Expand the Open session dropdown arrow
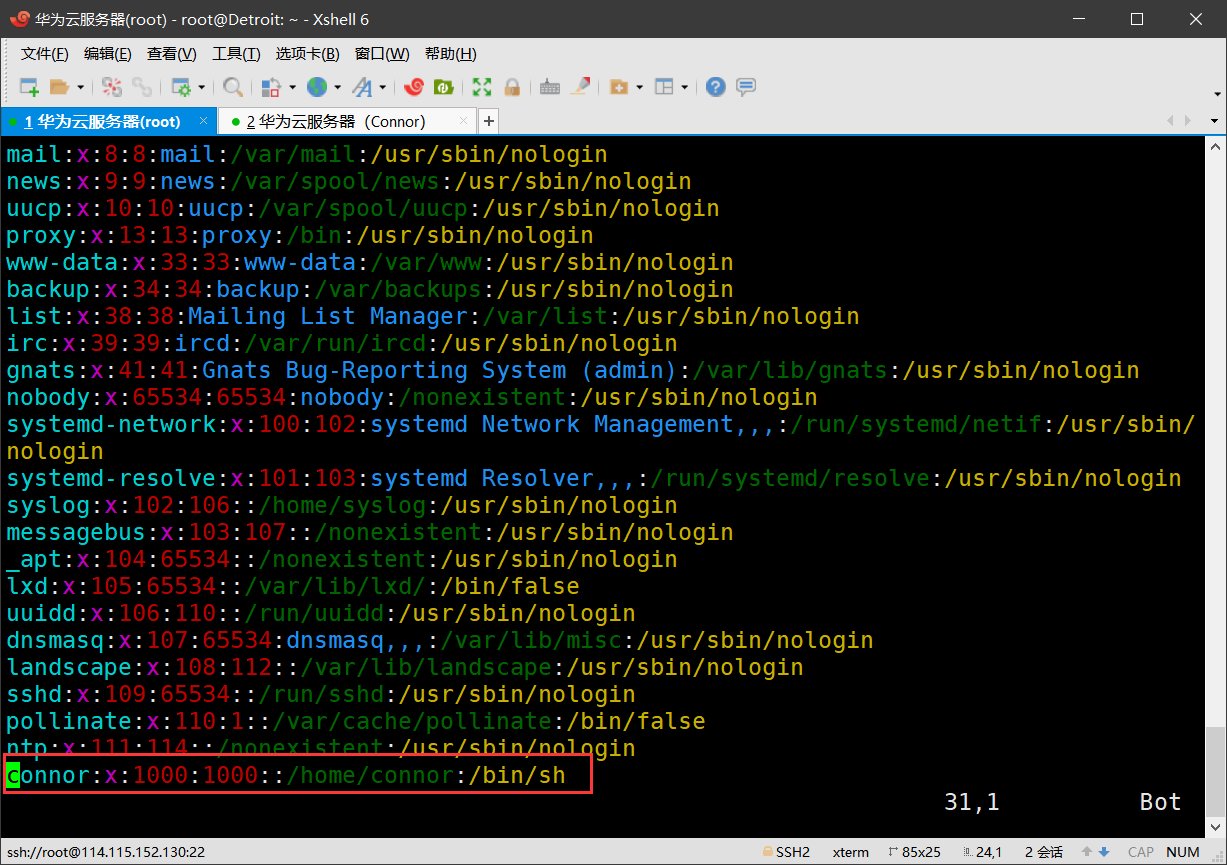Image resolution: width=1227 pixels, height=865 pixels. coord(80,87)
